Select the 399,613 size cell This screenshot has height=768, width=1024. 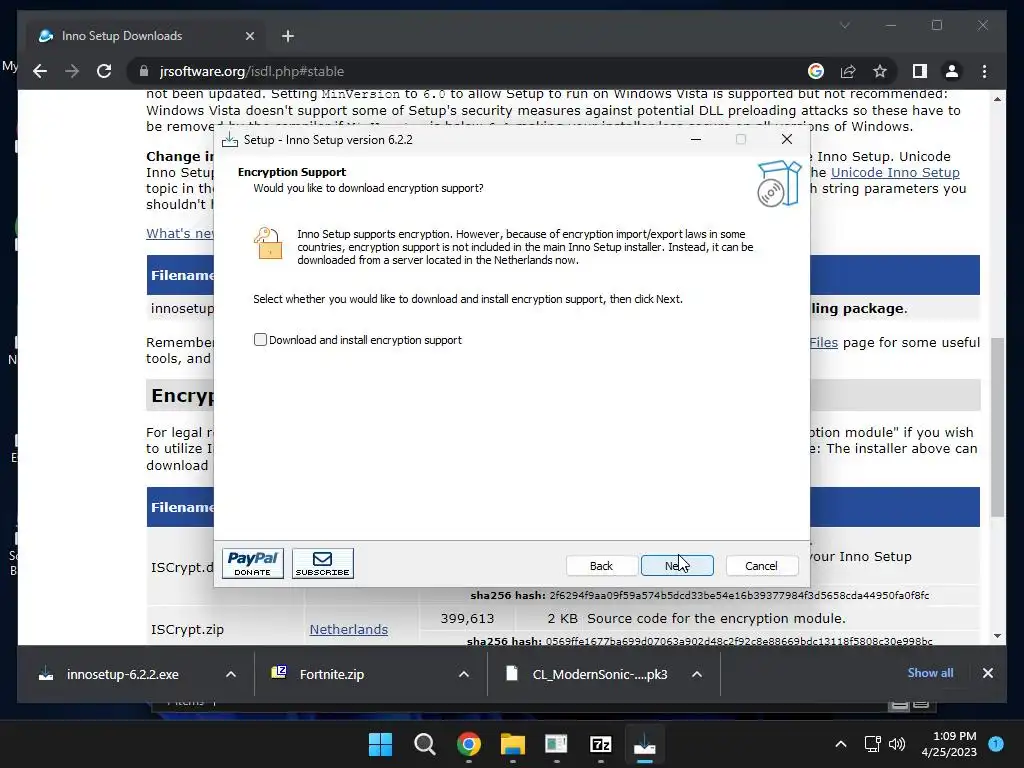(468, 618)
